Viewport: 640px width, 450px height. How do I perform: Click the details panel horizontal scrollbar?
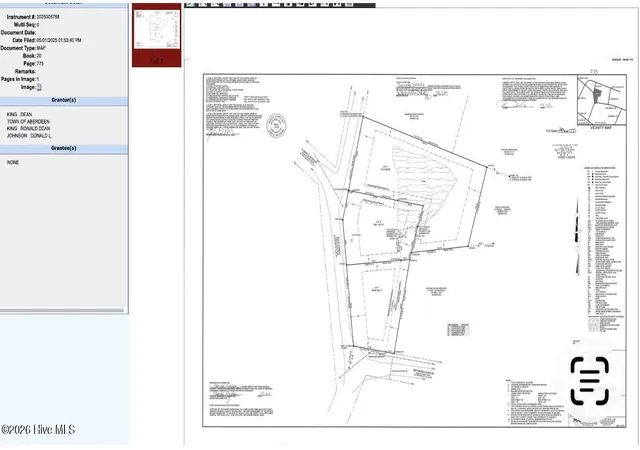coord(62,310)
